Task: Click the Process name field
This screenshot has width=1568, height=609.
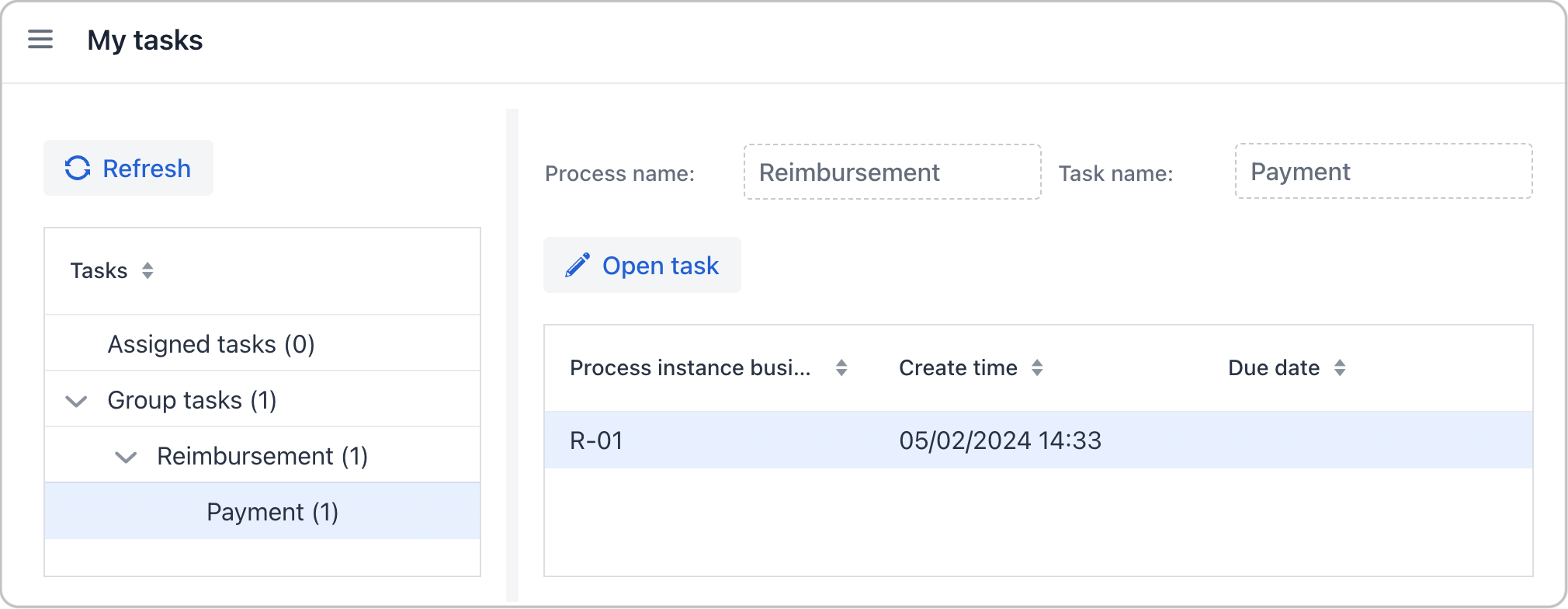Action: [x=892, y=172]
